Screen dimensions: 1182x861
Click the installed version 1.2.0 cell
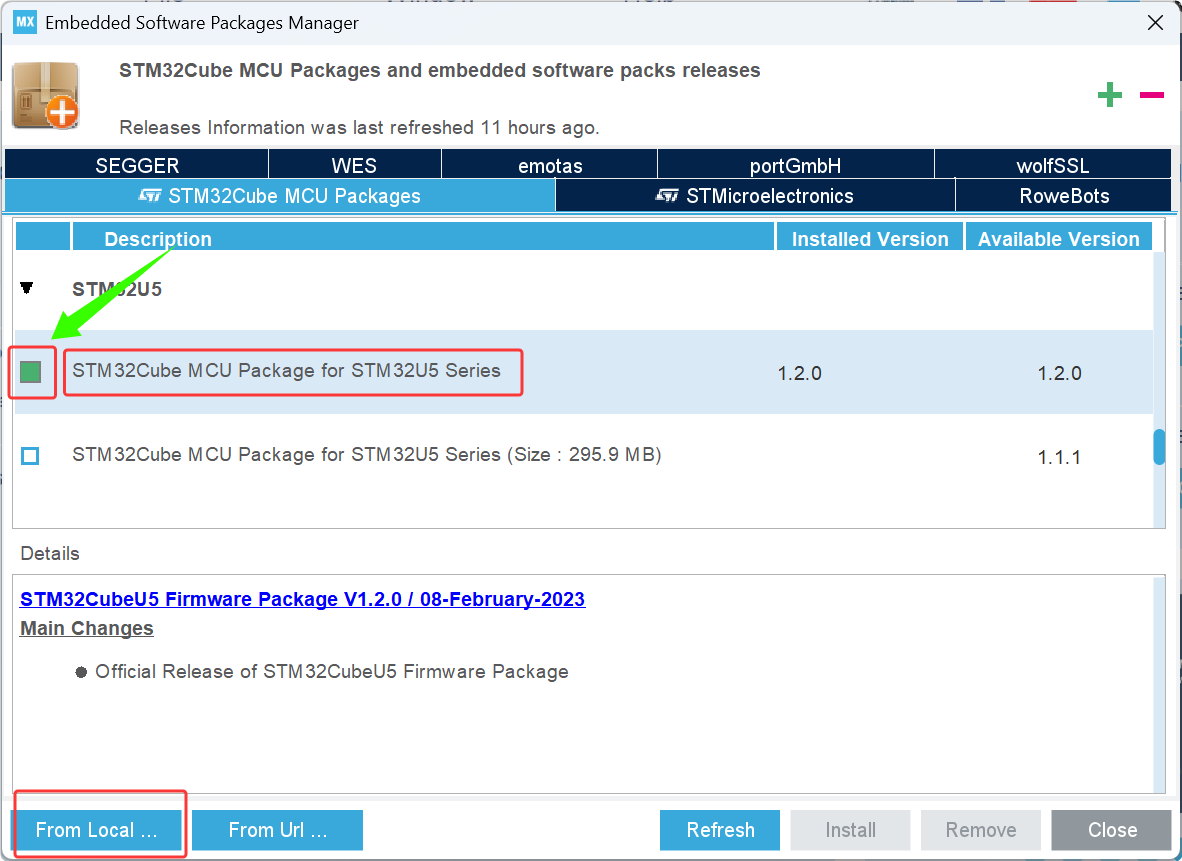[x=800, y=373]
